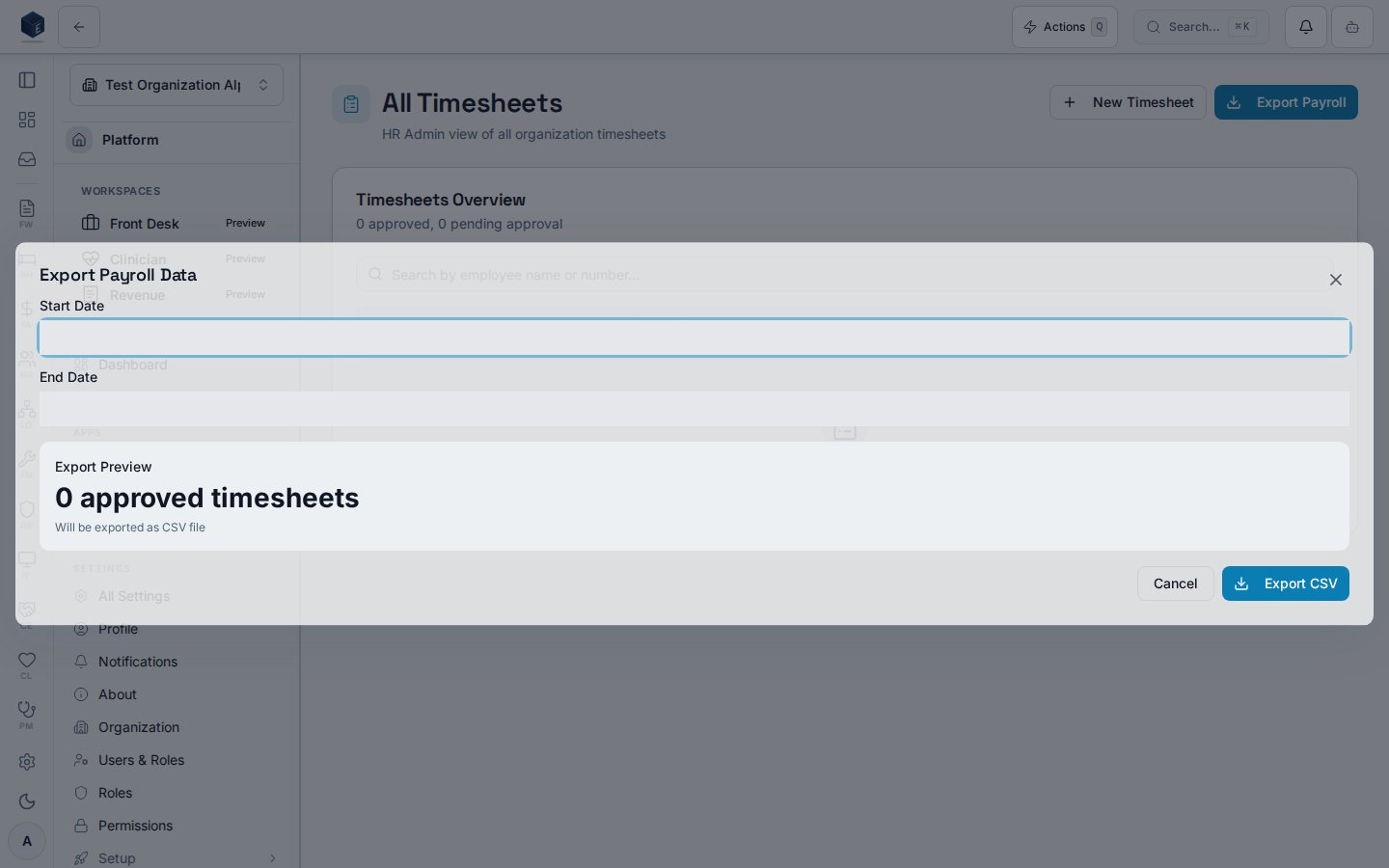The image size is (1389, 868).
Task: Open the Actions menu
Action: [x=1065, y=27]
